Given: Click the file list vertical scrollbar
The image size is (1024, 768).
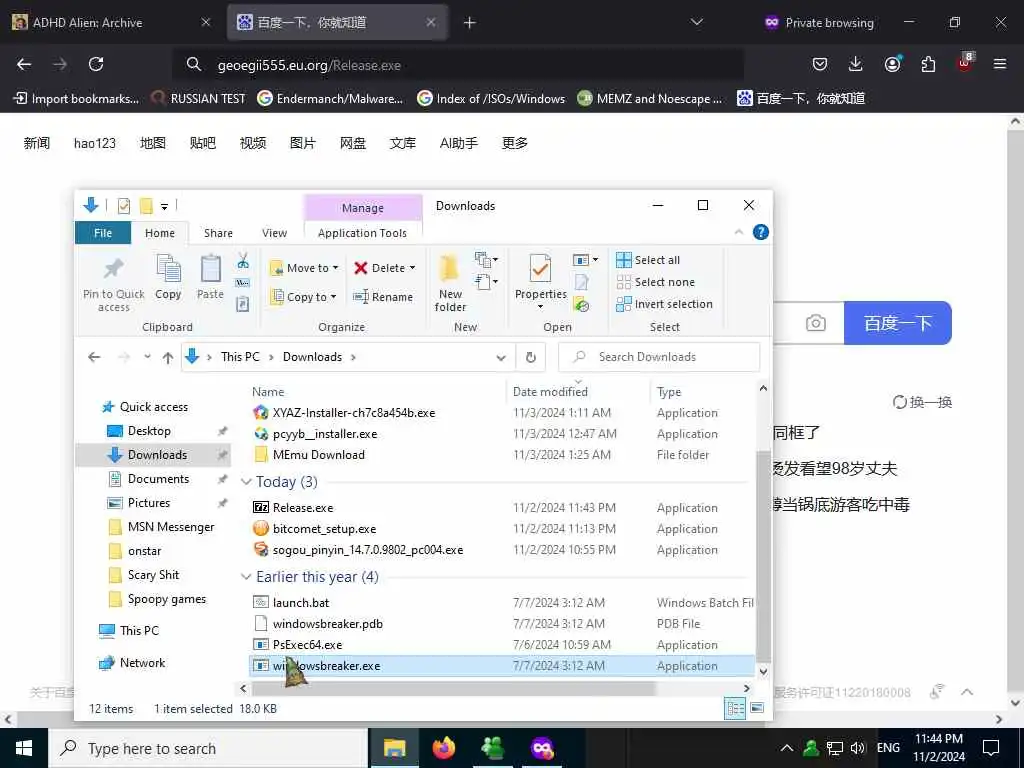Looking at the screenshot, I should (763, 555).
